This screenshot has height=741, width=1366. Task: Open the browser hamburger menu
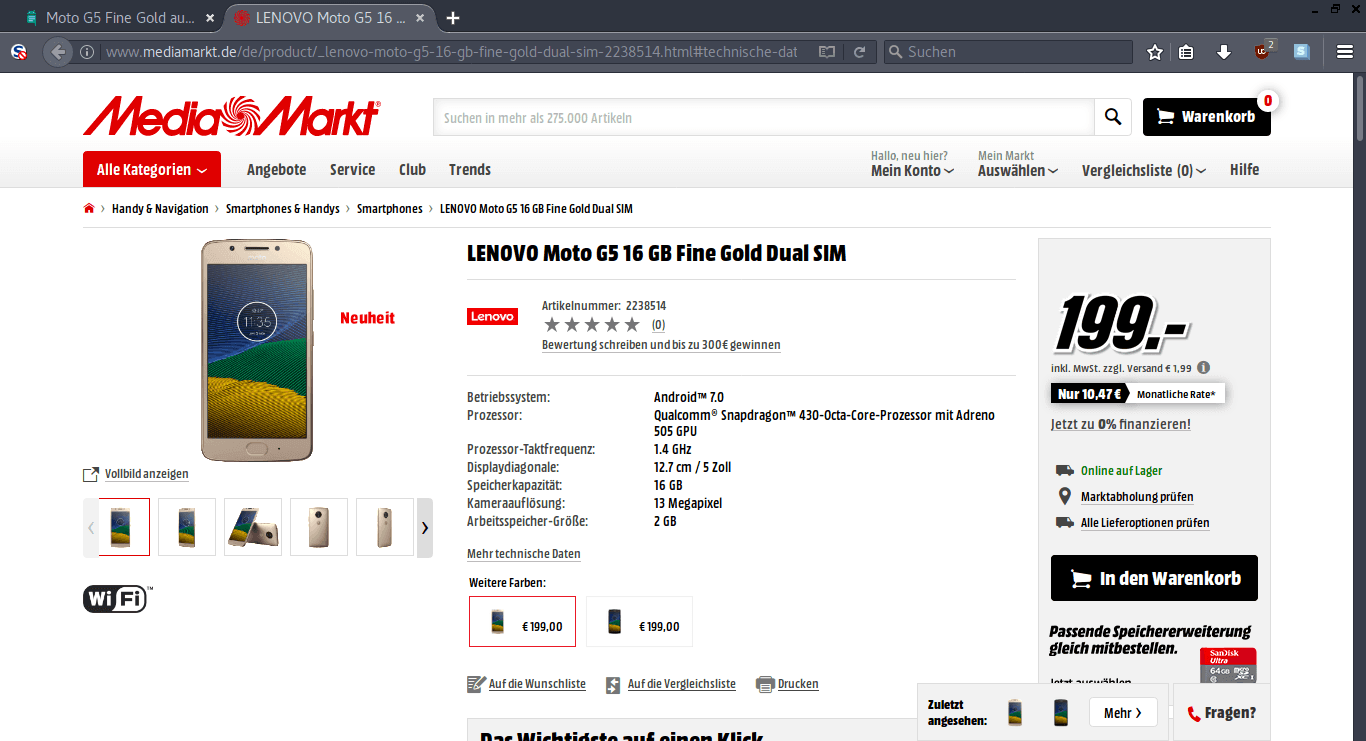(1345, 52)
